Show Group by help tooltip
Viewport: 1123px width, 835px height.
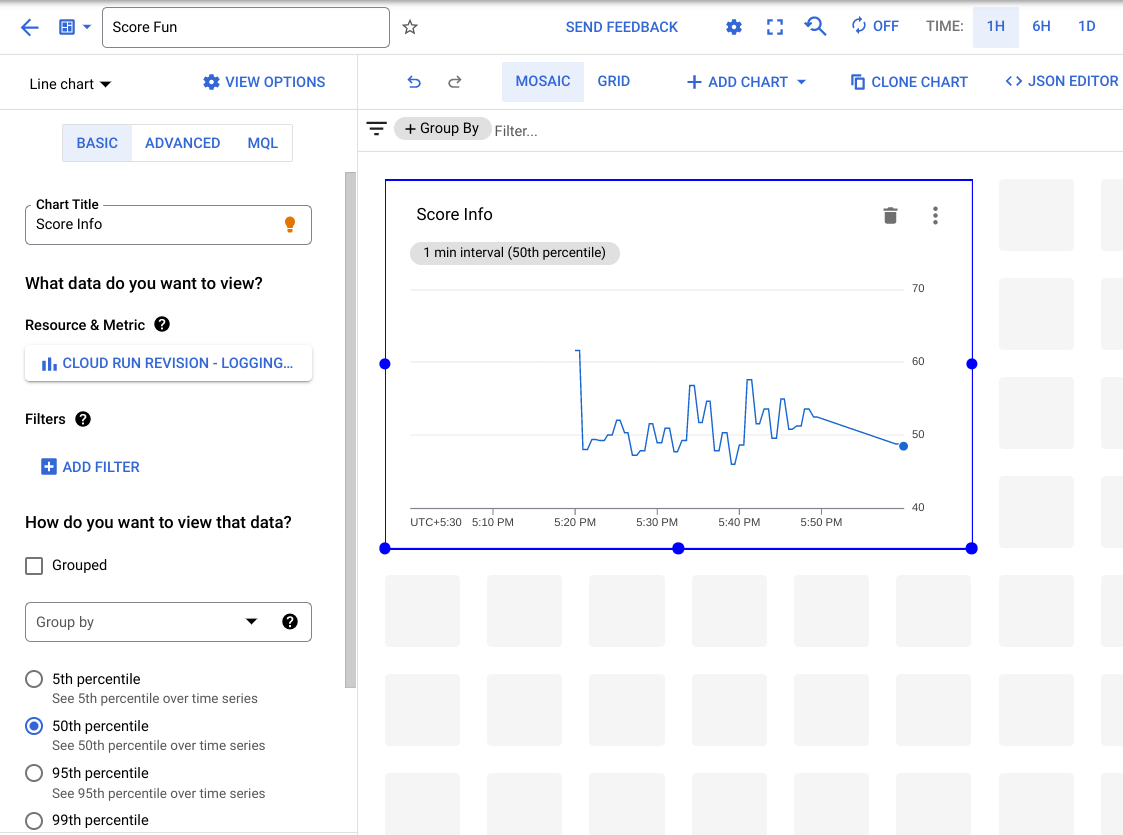pos(289,622)
